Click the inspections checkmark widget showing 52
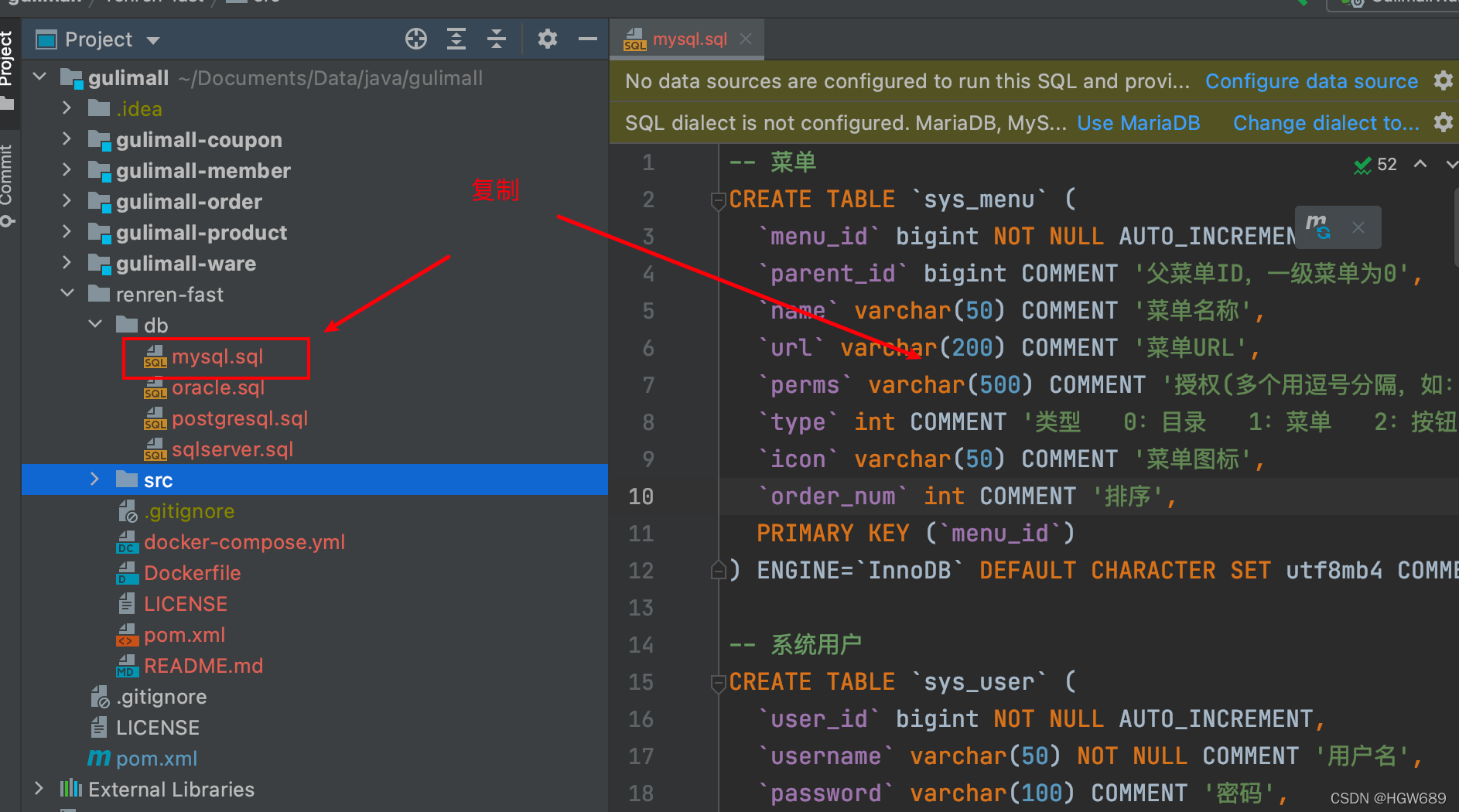This screenshot has width=1459, height=812. pyautogui.click(x=1375, y=164)
